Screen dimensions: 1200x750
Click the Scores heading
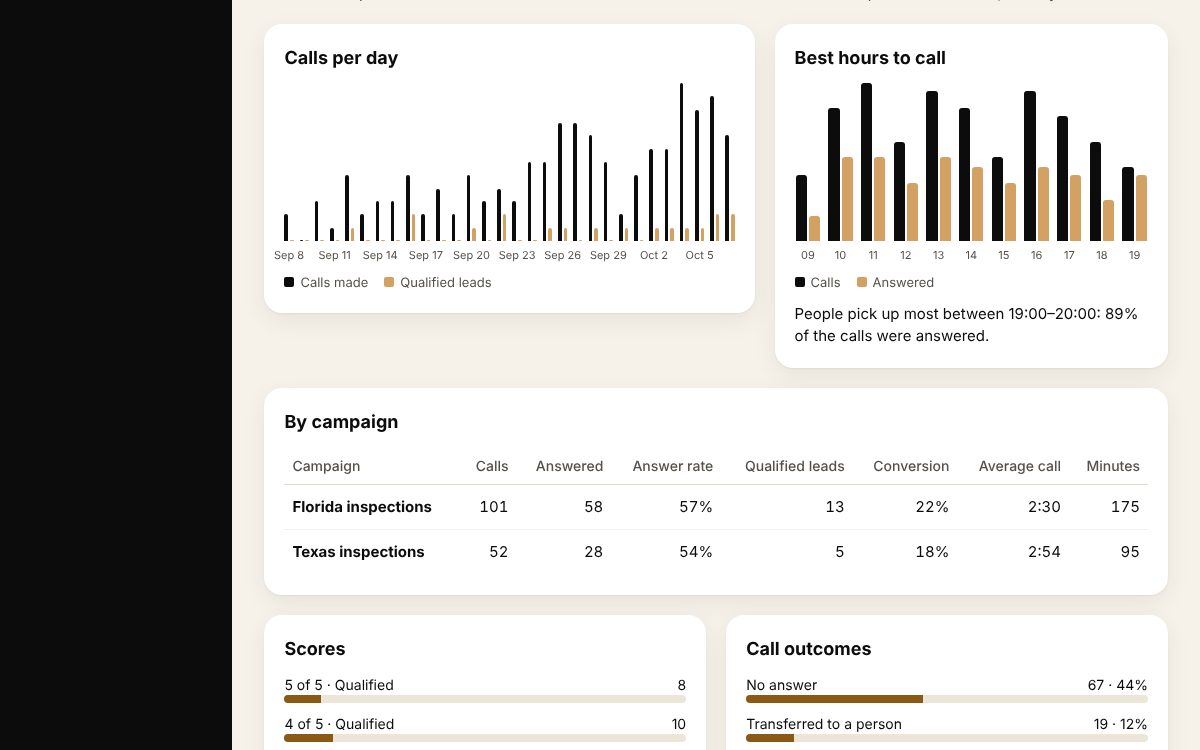coord(315,649)
